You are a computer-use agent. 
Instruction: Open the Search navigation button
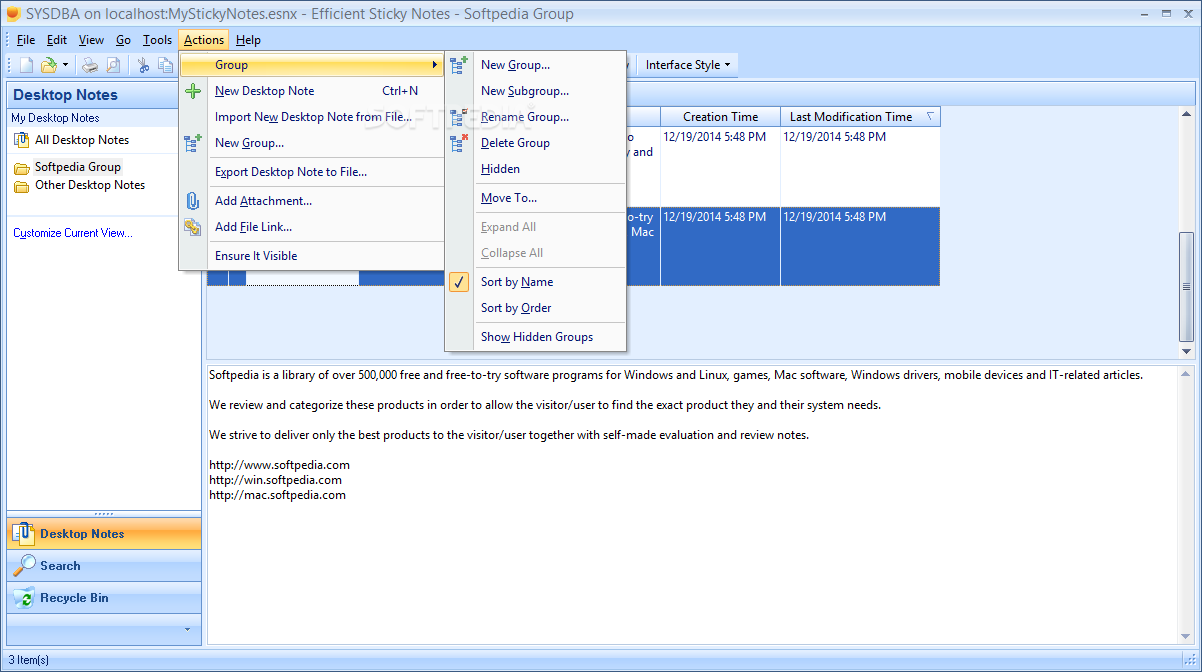click(104, 565)
